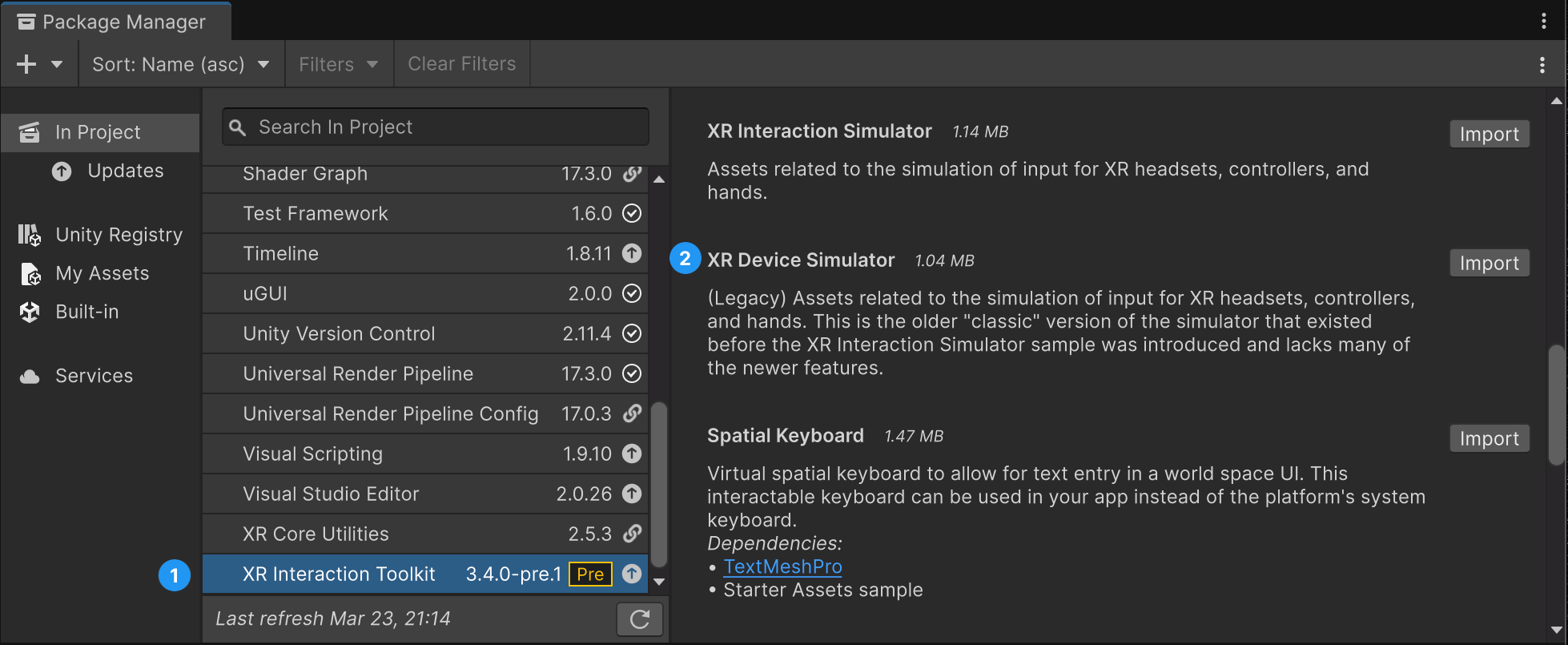Image resolution: width=1568 pixels, height=645 pixels.
Task: Select In Project in the sidebar
Action: coord(100,132)
